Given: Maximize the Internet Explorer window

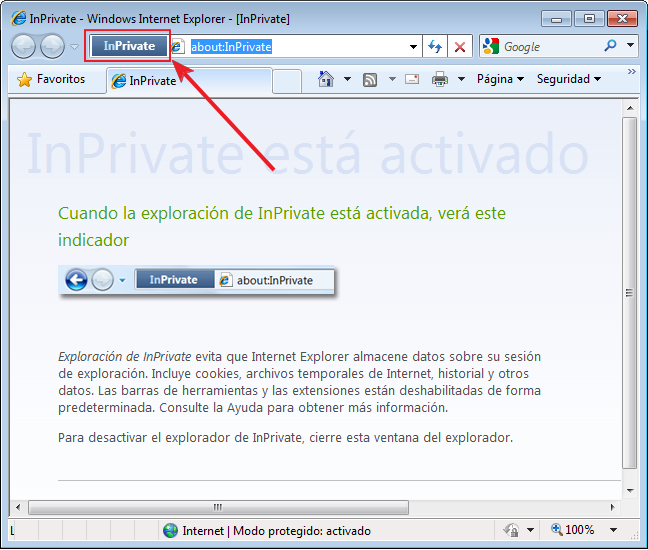Looking at the screenshot, I should 589,19.
